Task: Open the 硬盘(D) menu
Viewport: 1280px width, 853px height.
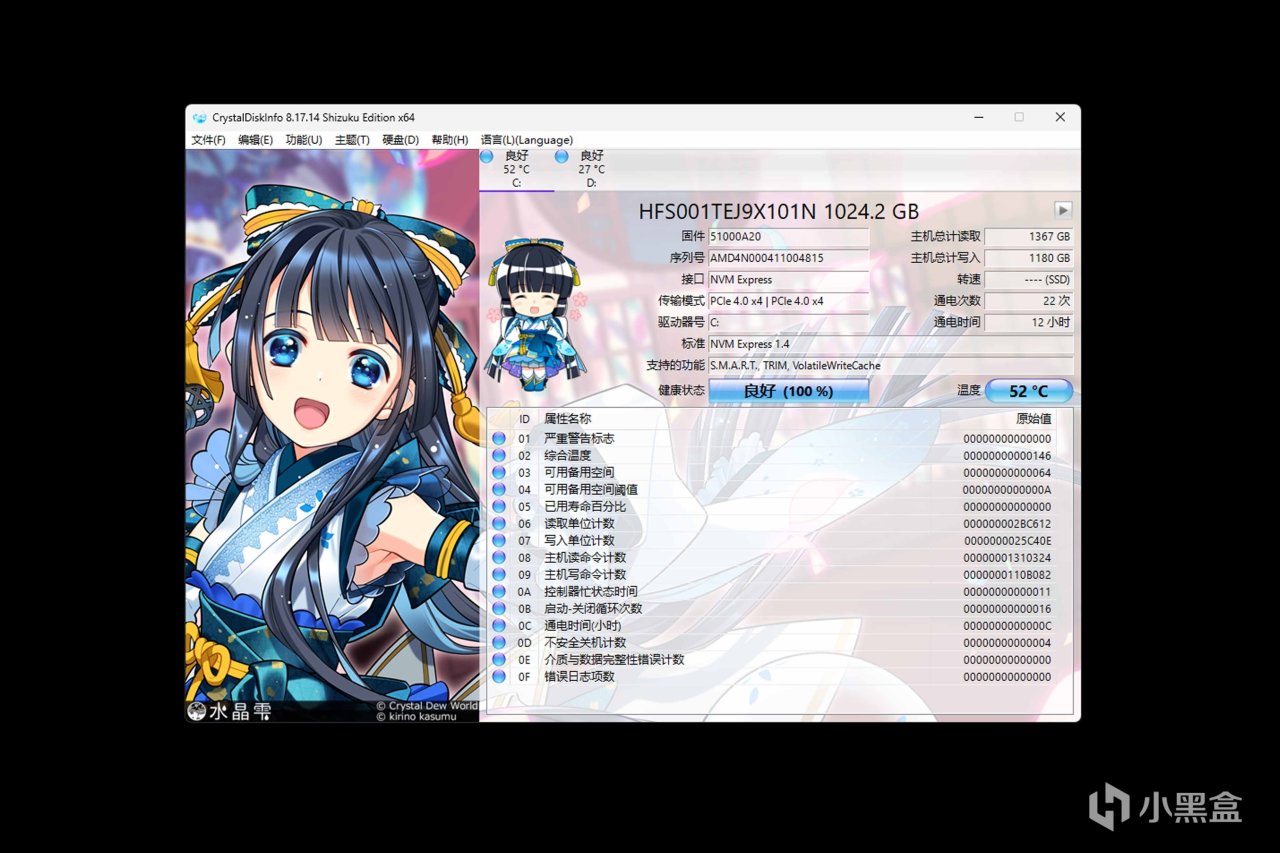Action: click(401, 140)
